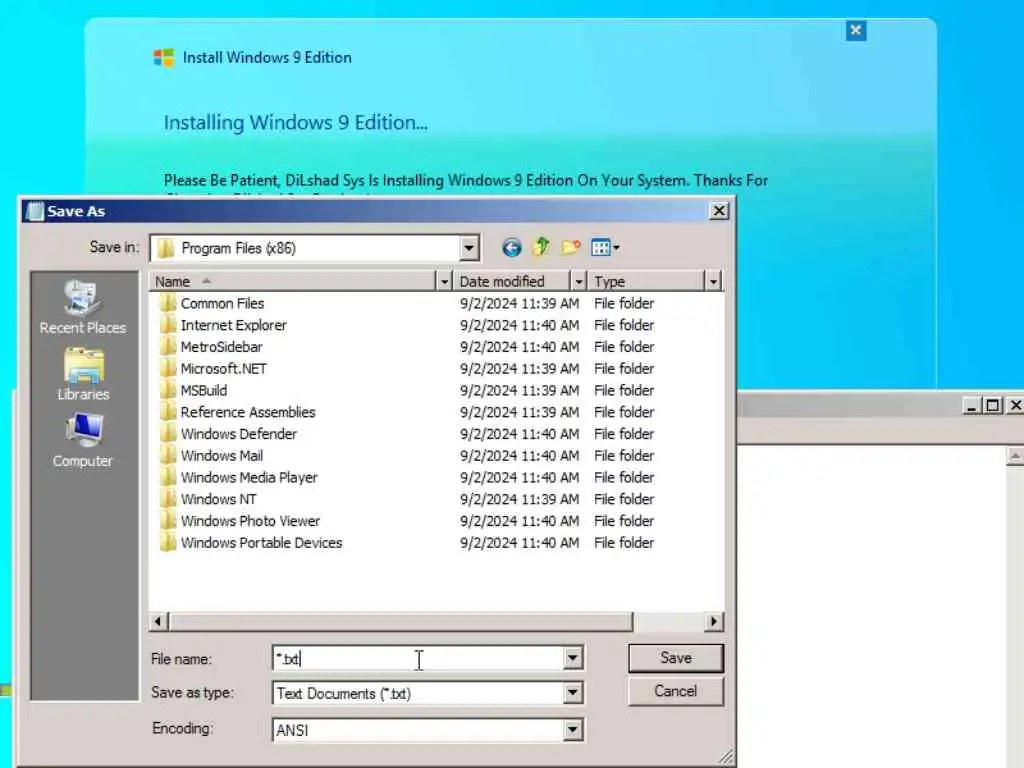Open Recent Places in sidebar
The width and height of the screenshot is (1024, 768).
(x=83, y=307)
